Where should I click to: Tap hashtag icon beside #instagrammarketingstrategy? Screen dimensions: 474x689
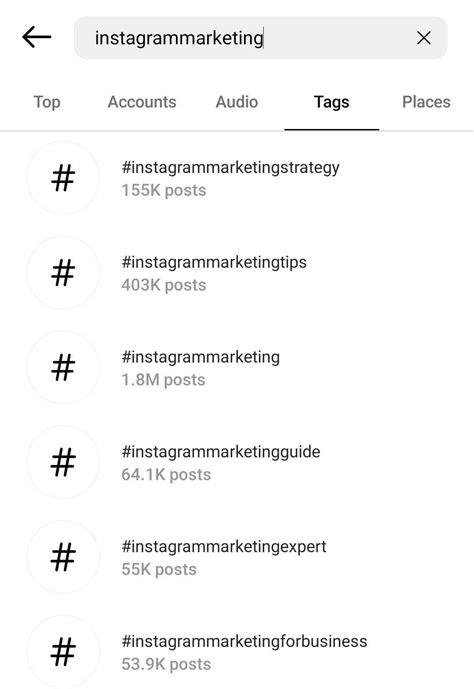(x=63, y=178)
